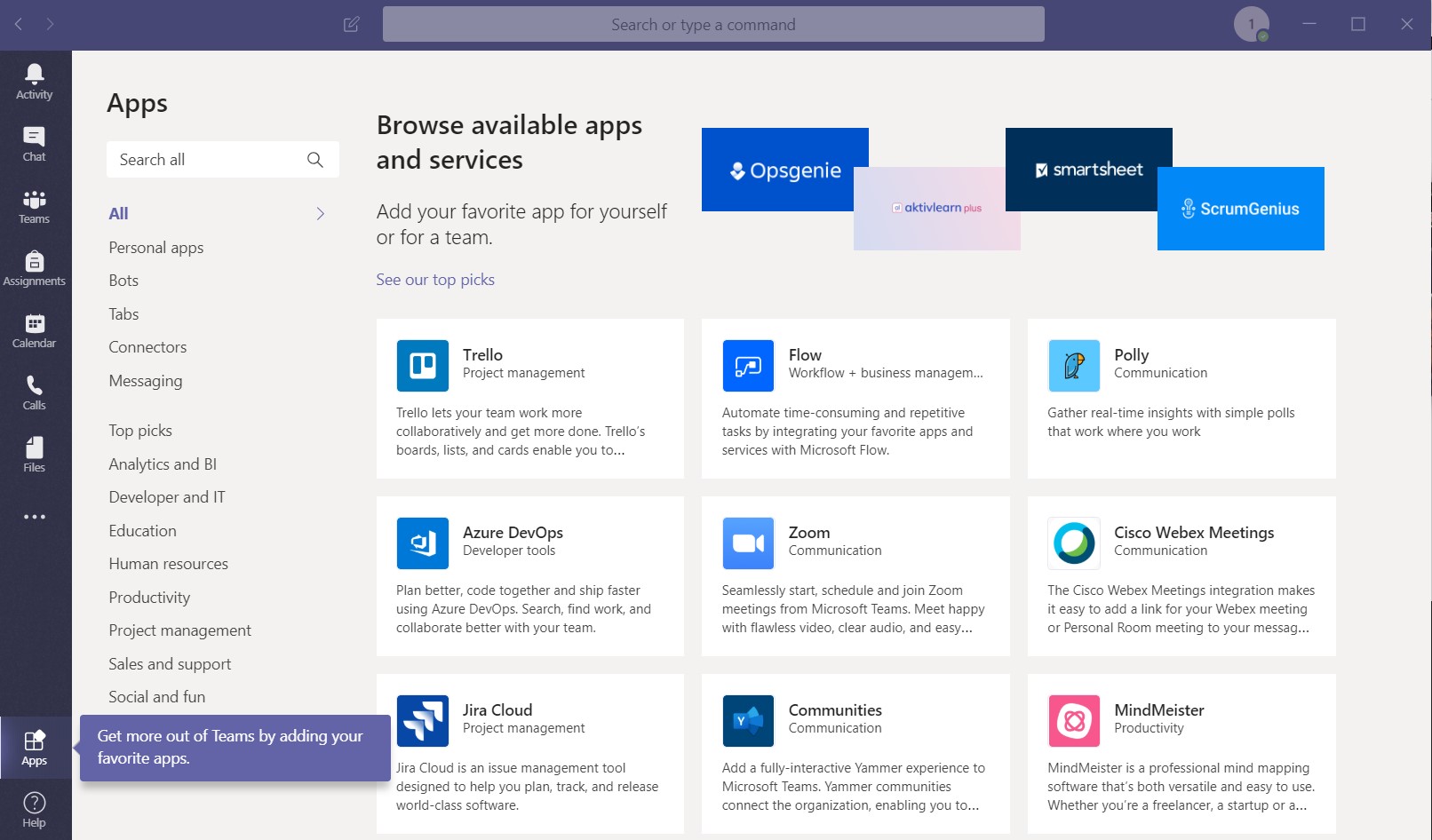Select Personal apps category
The width and height of the screenshot is (1432, 840).
[156, 248]
